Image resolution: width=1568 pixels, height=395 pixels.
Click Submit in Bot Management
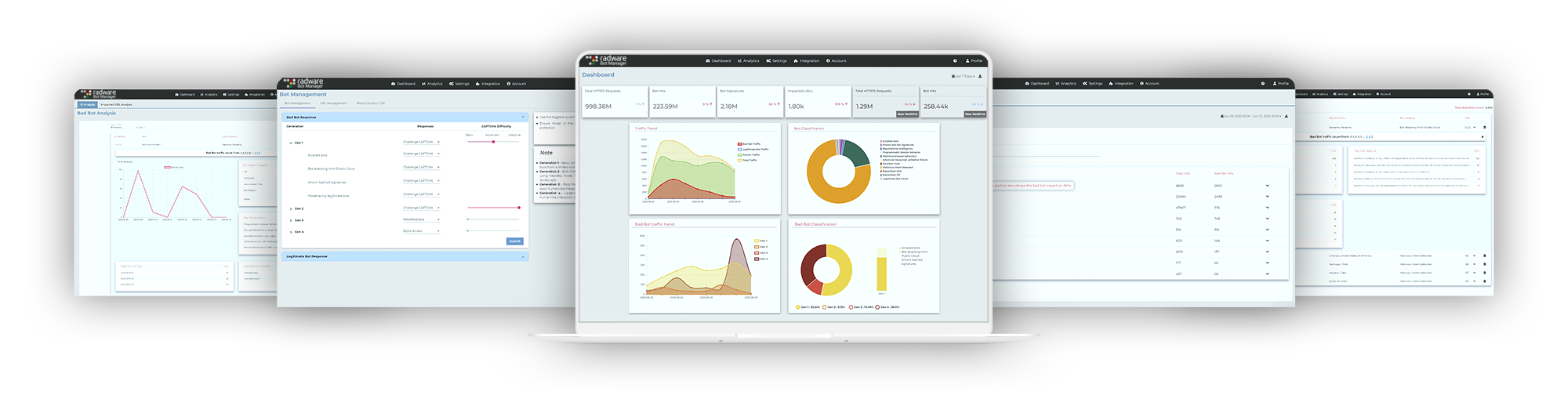click(514, 241)
